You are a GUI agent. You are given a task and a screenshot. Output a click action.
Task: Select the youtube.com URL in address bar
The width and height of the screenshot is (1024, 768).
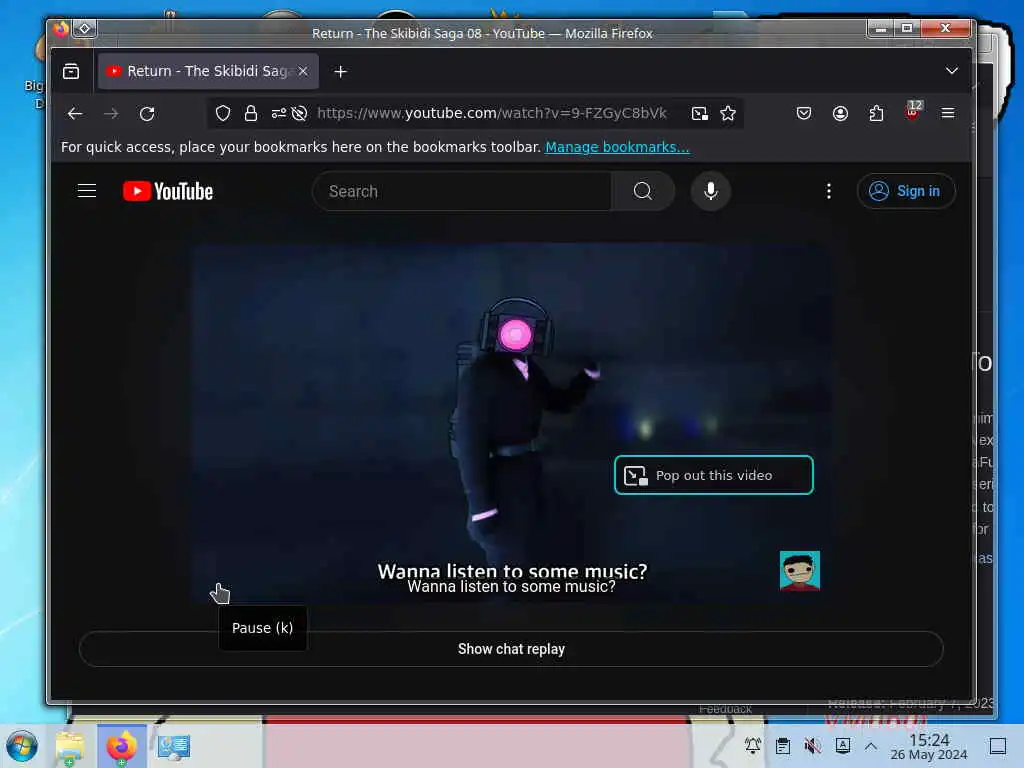point(492,113)
